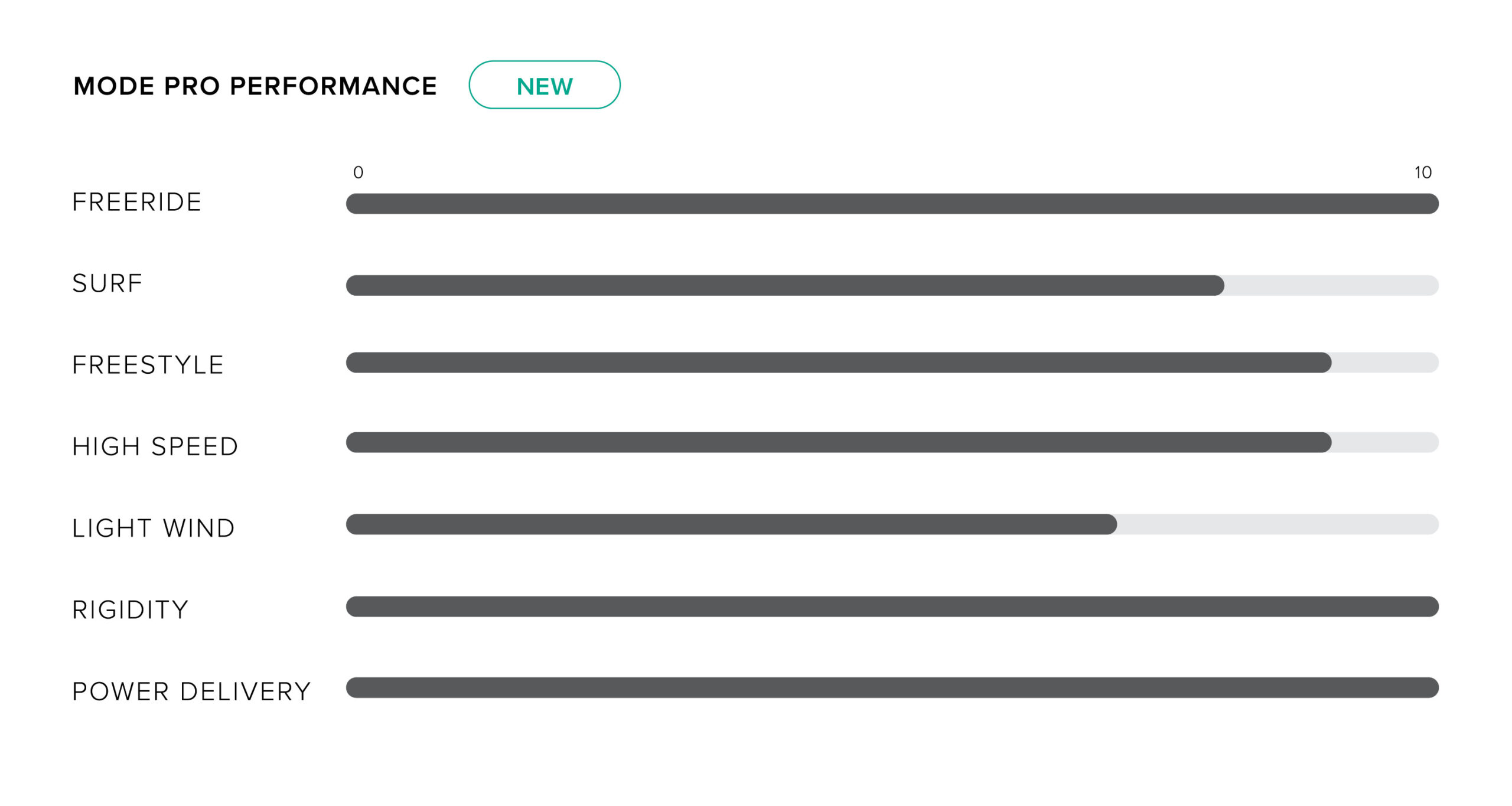The width and height of the screenshot is (1512, 806).
Task: Click the Power Delivery rating bar
Action: (x=892, y=688)
